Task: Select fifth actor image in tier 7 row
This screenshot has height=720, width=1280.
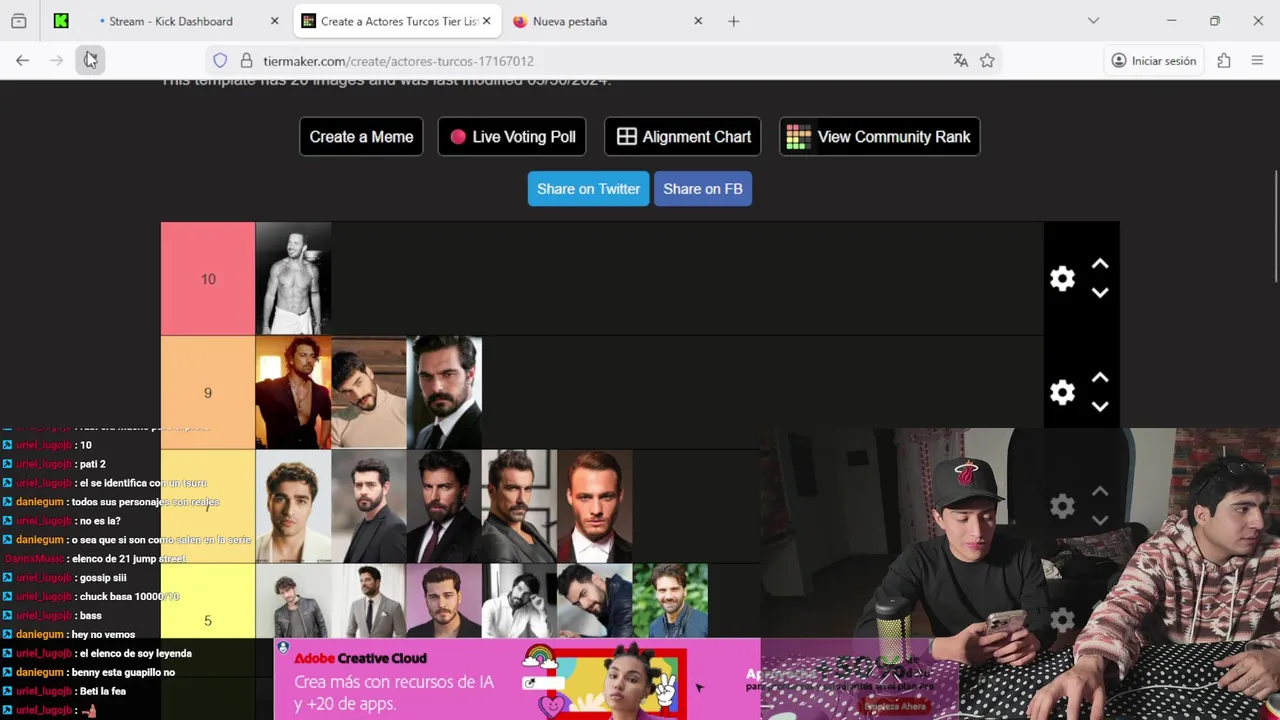Action: (x=595, y=507)
